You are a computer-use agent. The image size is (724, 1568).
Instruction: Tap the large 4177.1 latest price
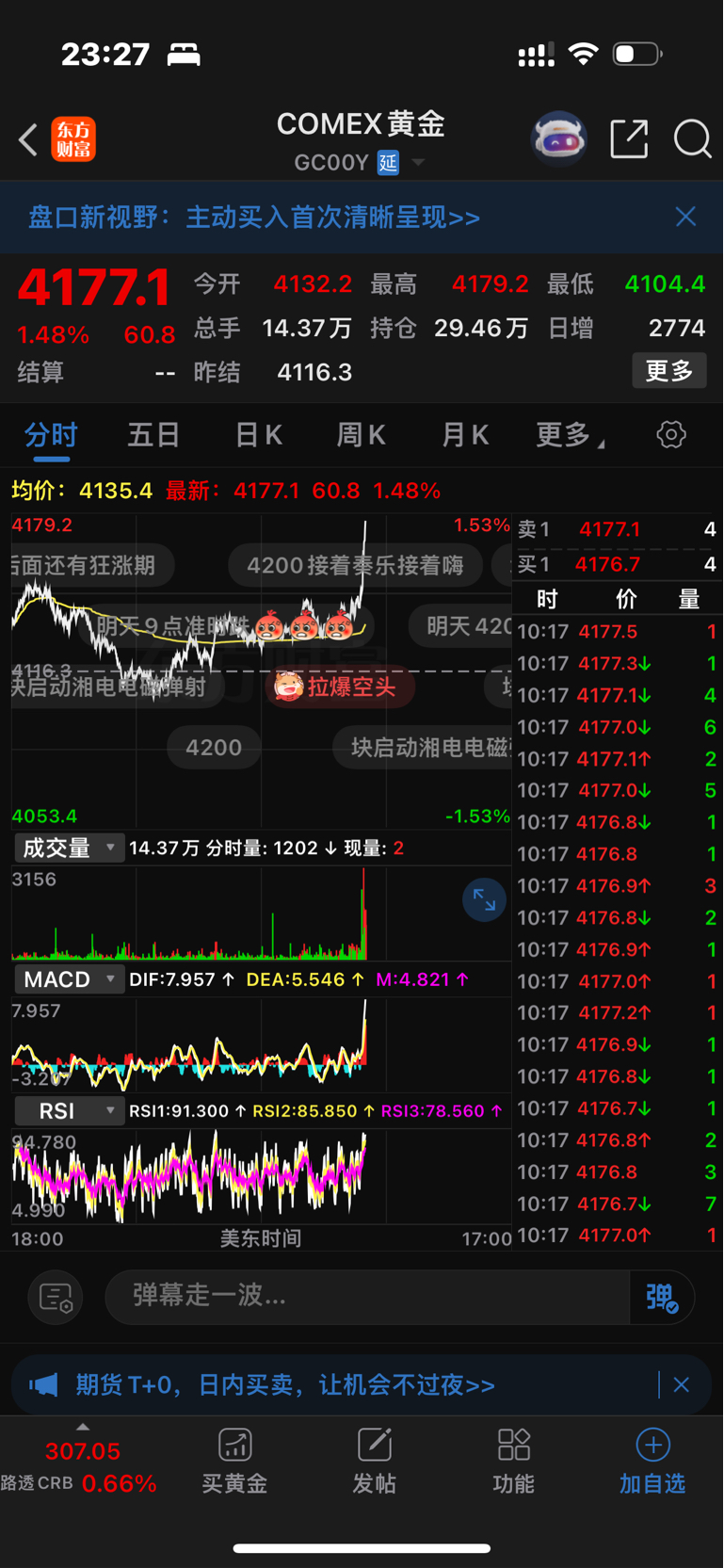(94, 287)
